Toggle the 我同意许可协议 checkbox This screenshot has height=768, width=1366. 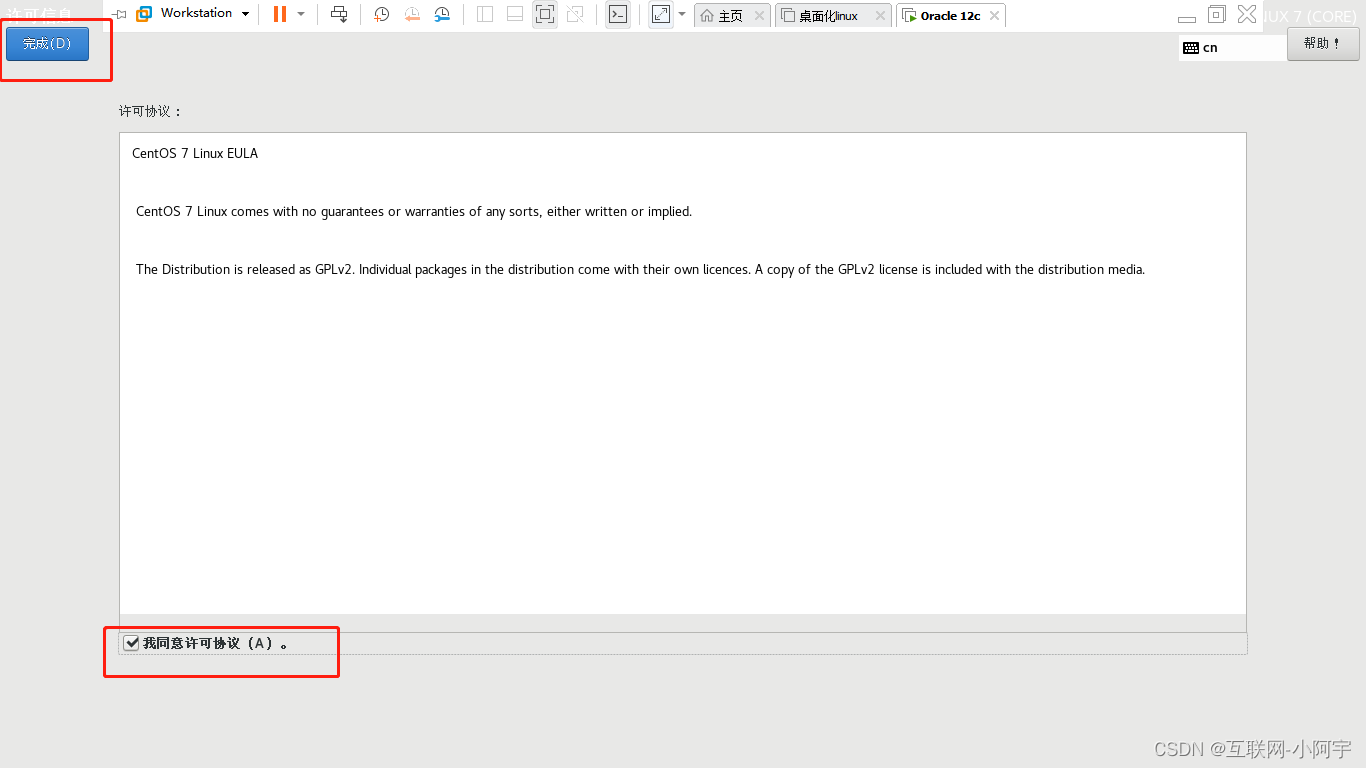131,643
